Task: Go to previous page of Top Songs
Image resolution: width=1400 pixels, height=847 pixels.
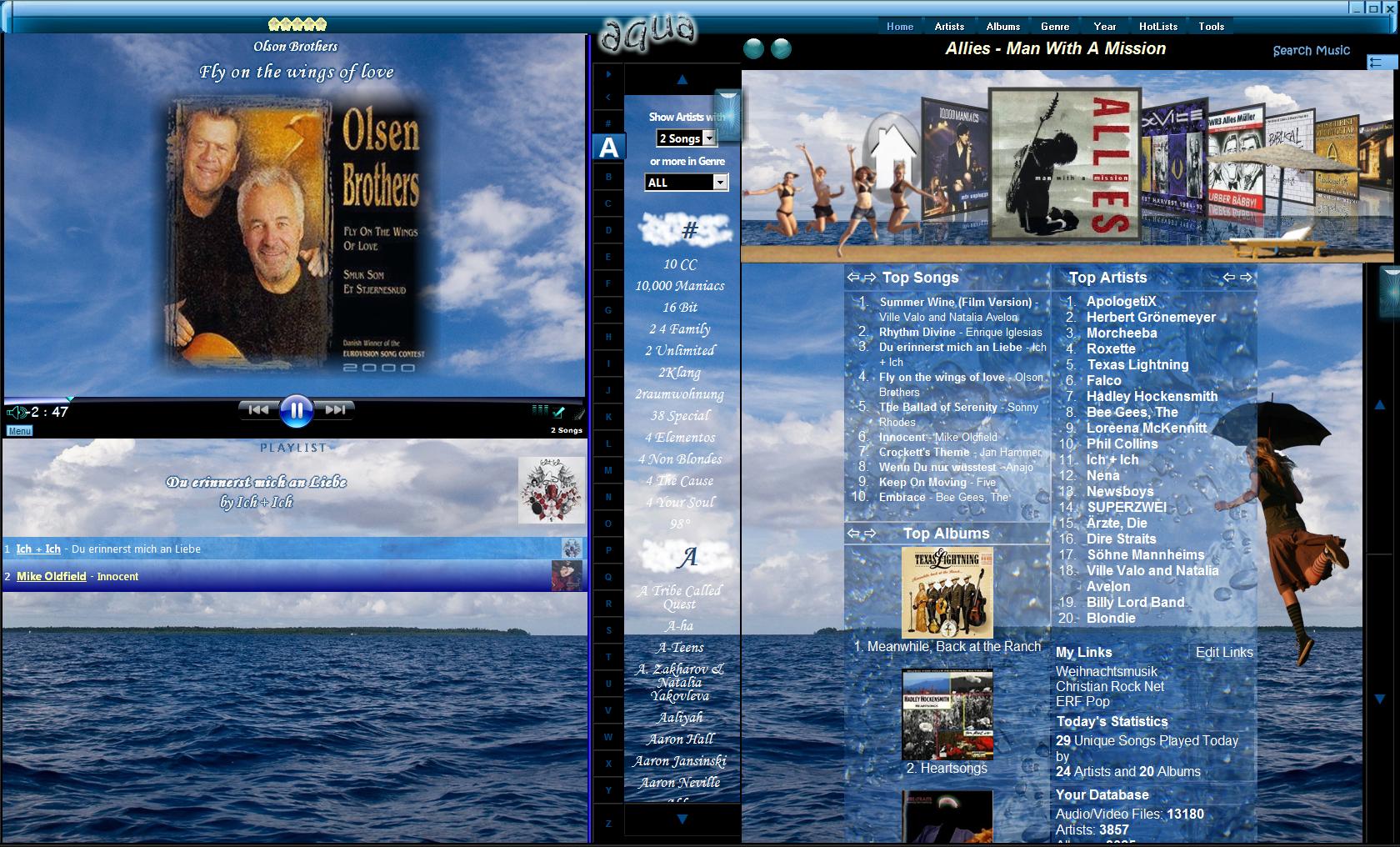Action: tap(852, 278)
